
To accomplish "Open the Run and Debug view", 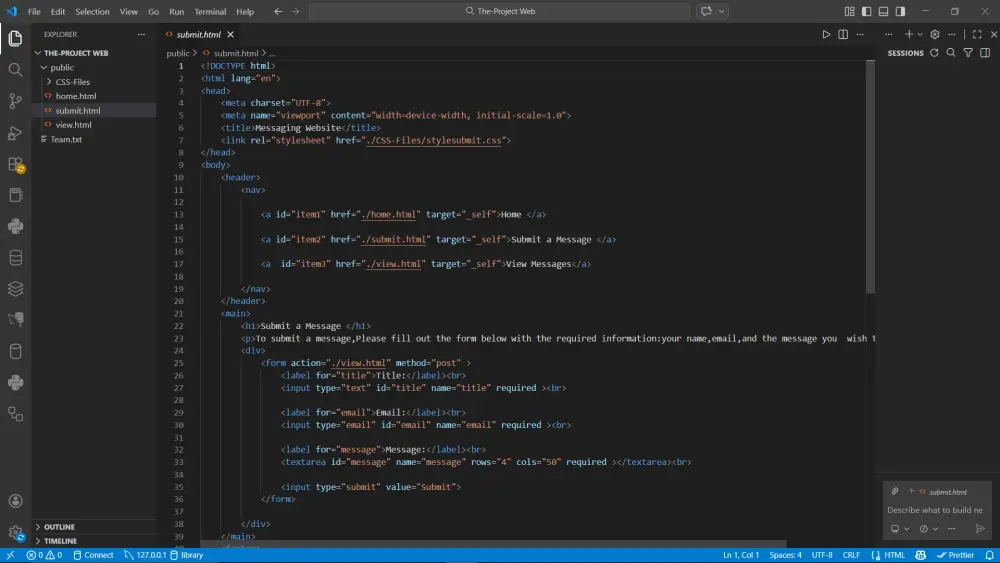I will point(15,133).
